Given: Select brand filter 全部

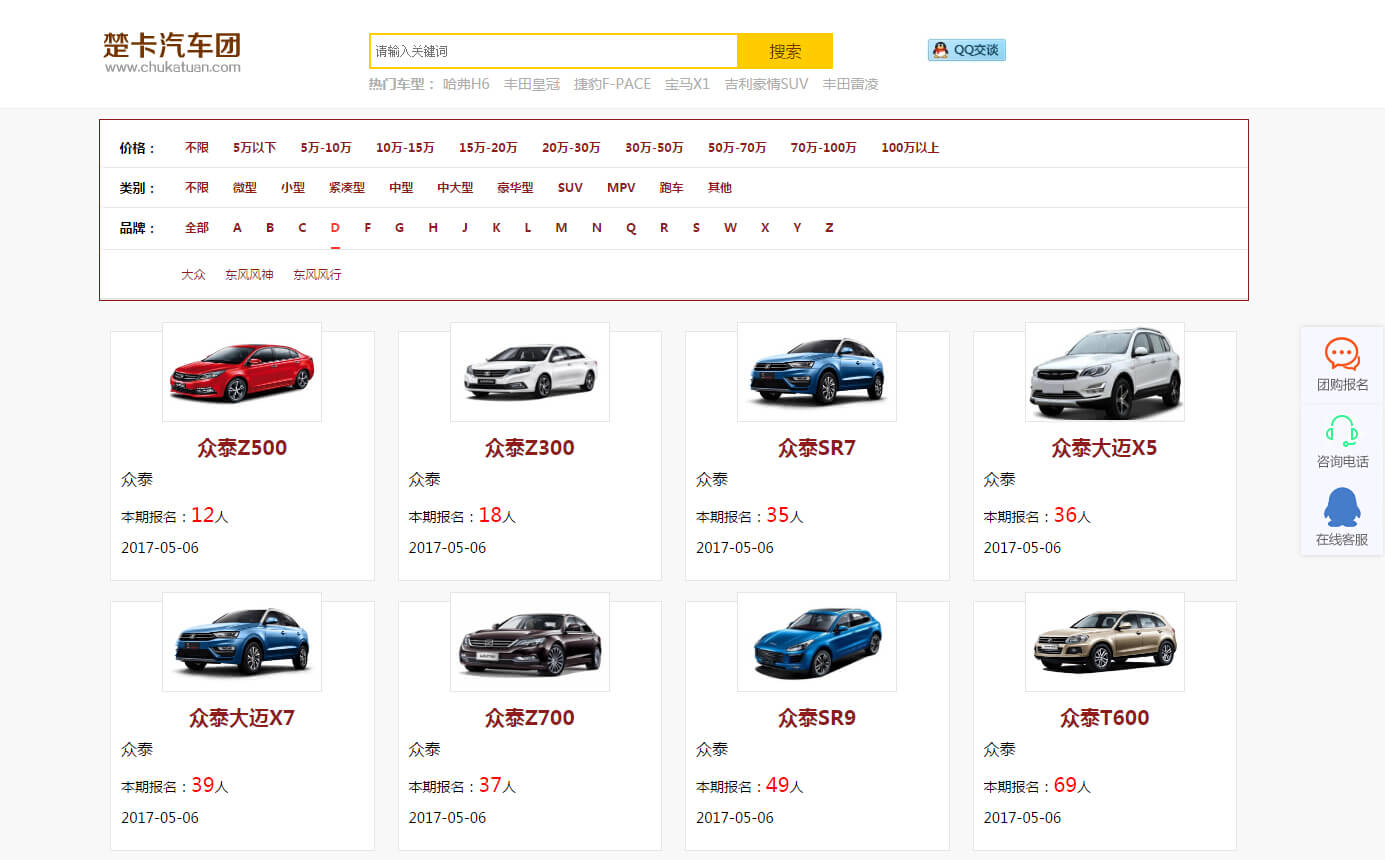Looking at the screenshot, I should pyautogui.click(x=197, y=228).
